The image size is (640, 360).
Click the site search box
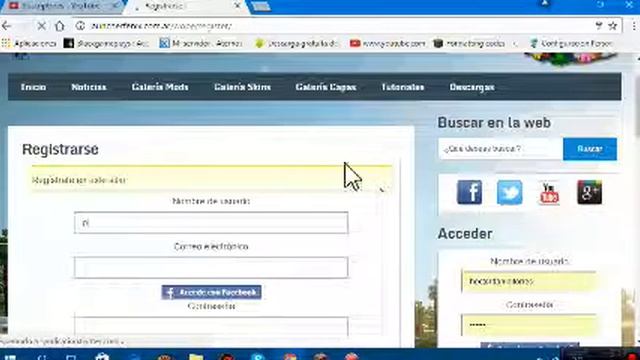pos(500,149)
